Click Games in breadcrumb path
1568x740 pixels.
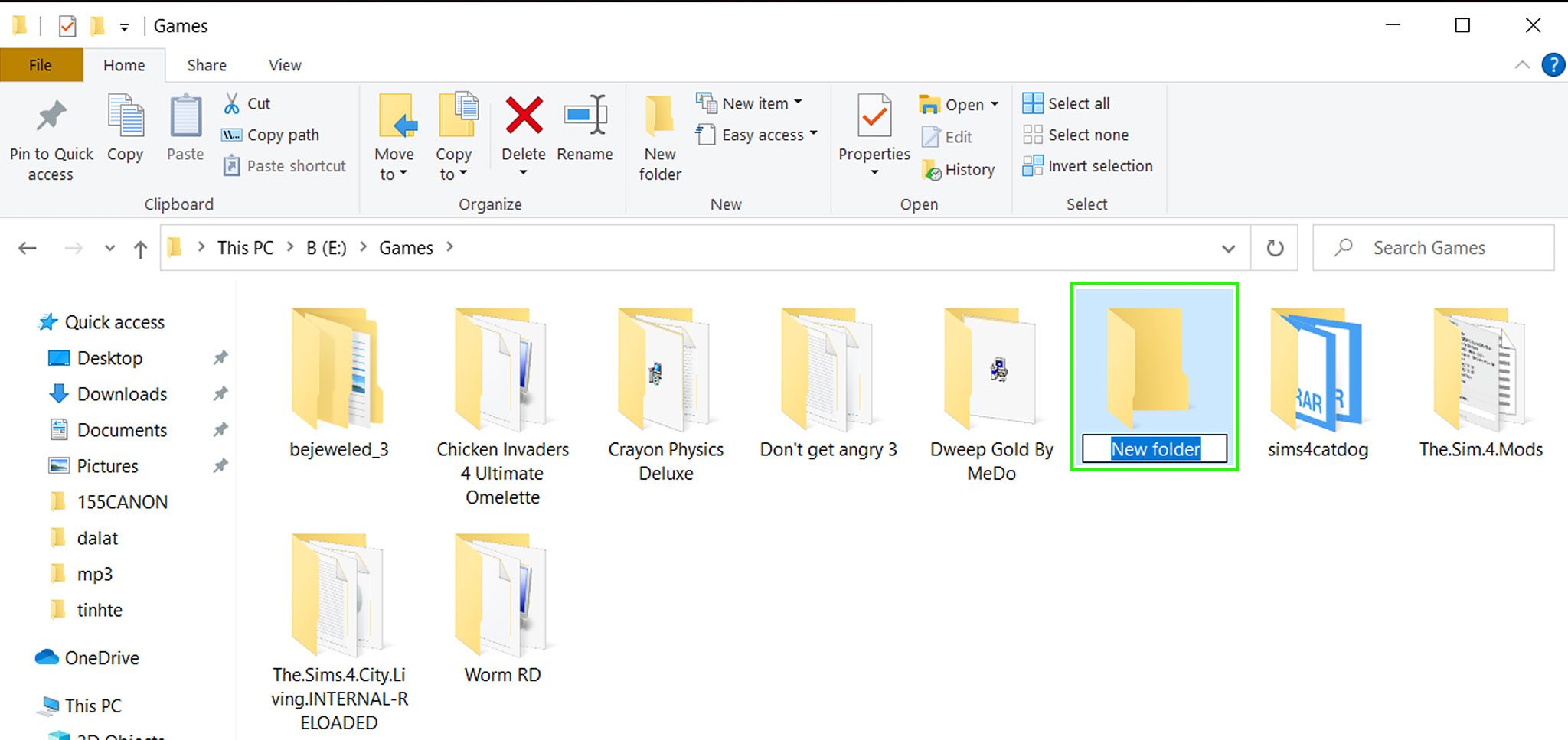click(x=406, y=248)
